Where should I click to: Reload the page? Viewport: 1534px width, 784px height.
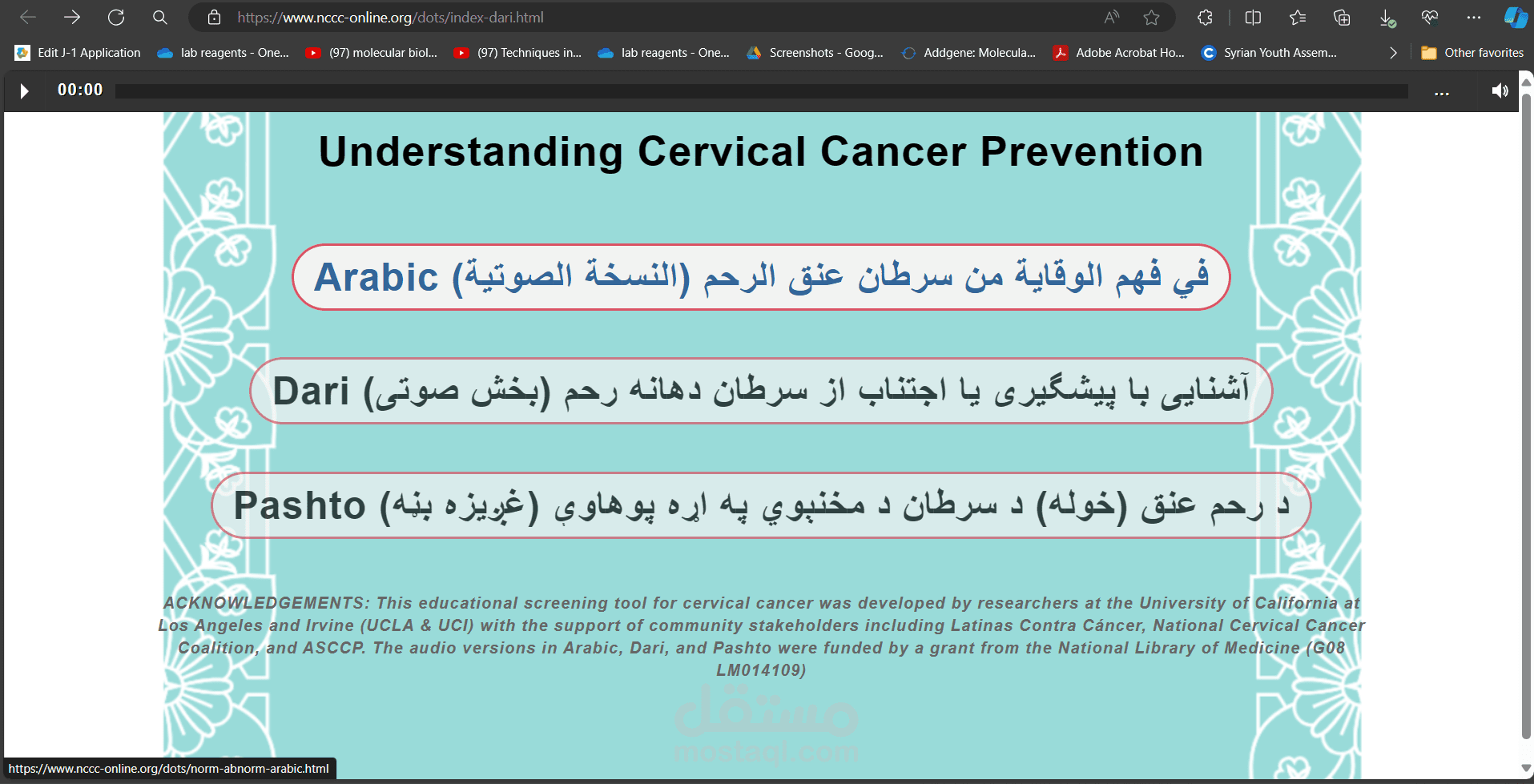click(x=116, y=17)
